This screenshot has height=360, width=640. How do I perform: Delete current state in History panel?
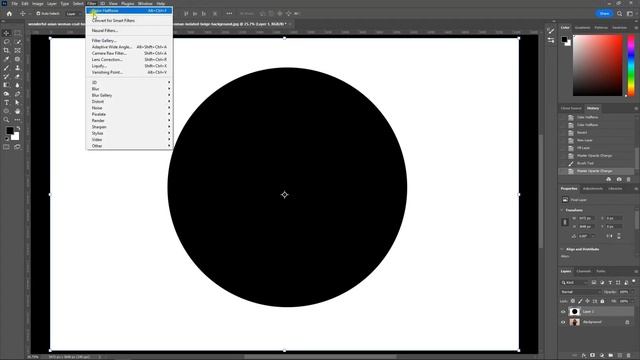pyautogui.click(x=629, y=179)
